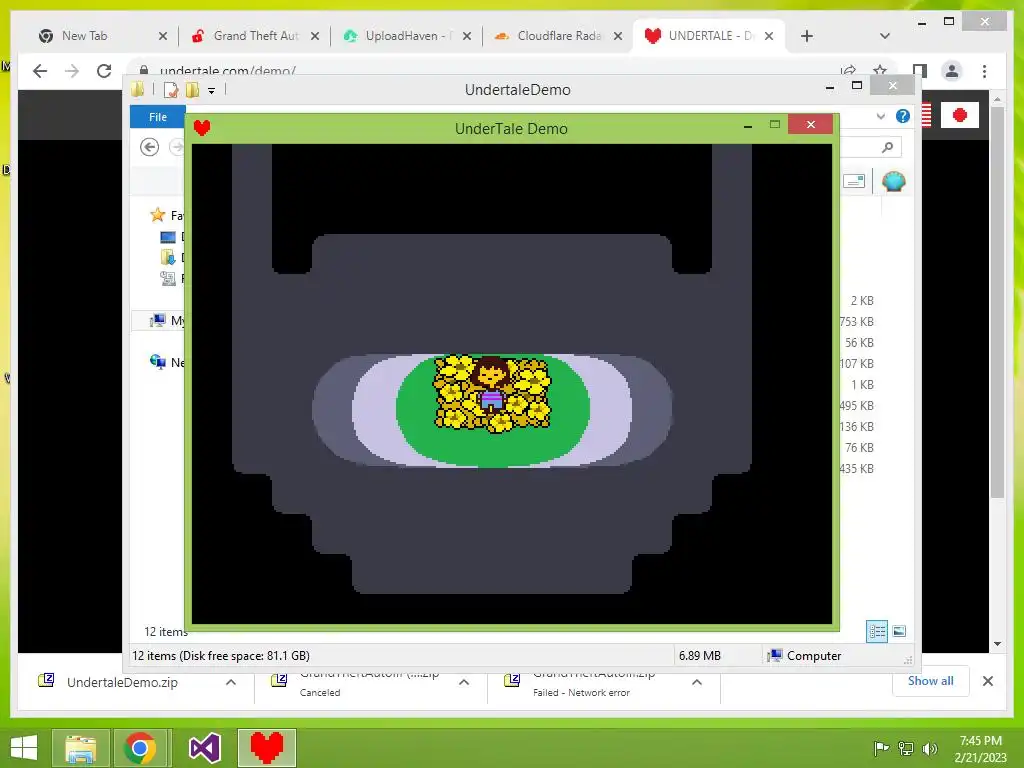The image size is (1024, 768).
Task: Open the Windows Start button
Action: (24, 748)
